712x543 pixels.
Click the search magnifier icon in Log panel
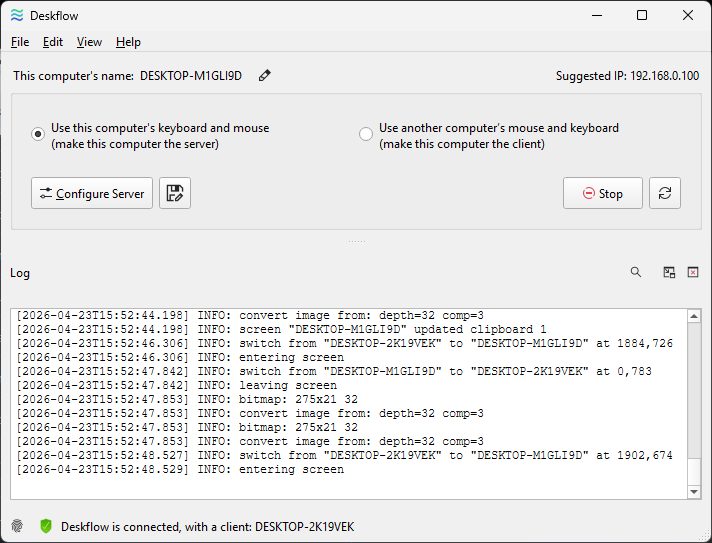636,272
